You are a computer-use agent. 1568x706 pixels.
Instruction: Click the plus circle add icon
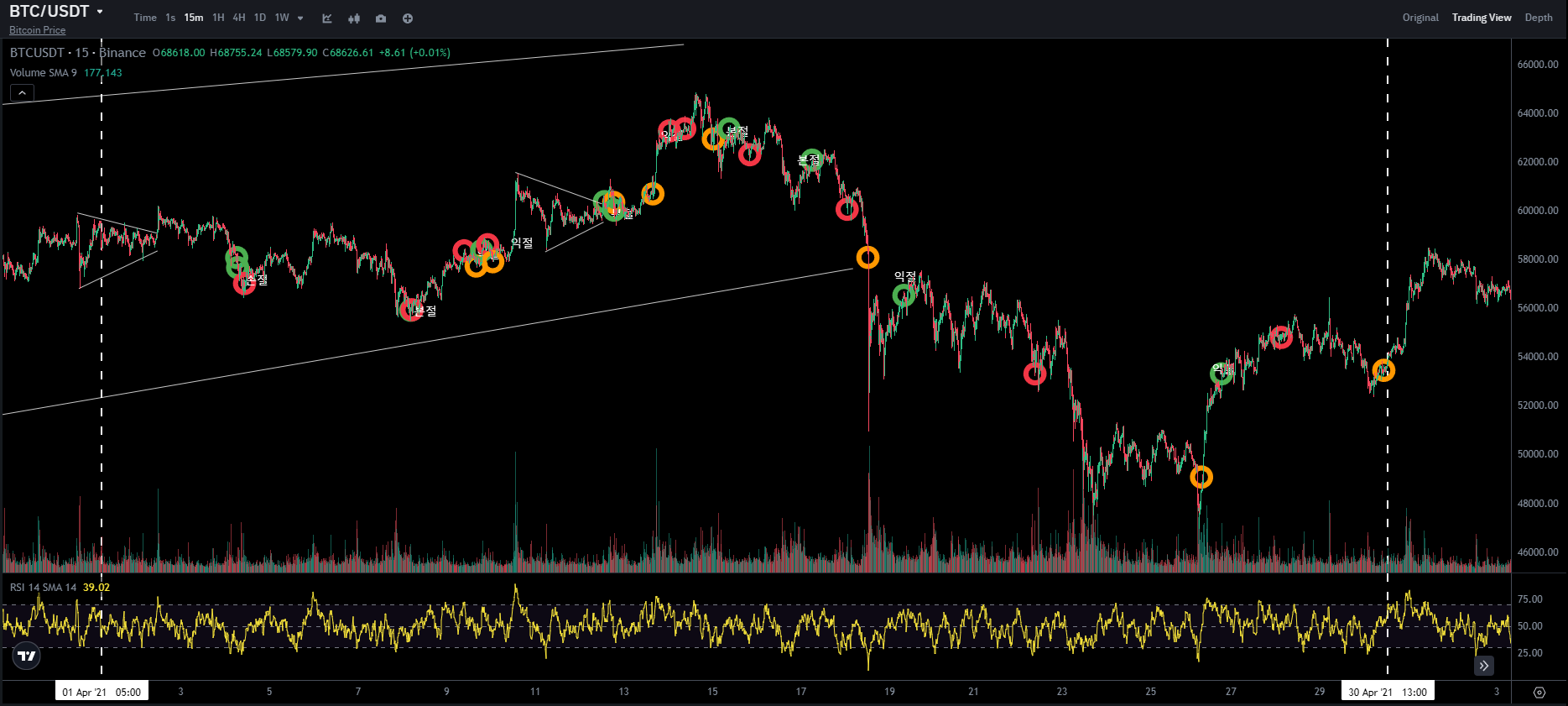coord(408,18)
